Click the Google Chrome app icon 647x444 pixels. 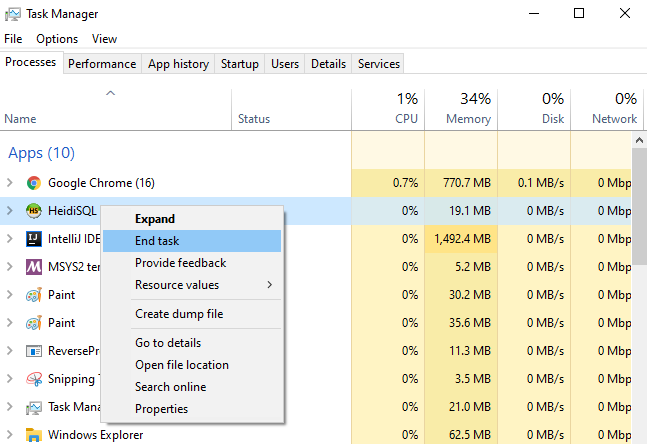[x=34, y=183]
